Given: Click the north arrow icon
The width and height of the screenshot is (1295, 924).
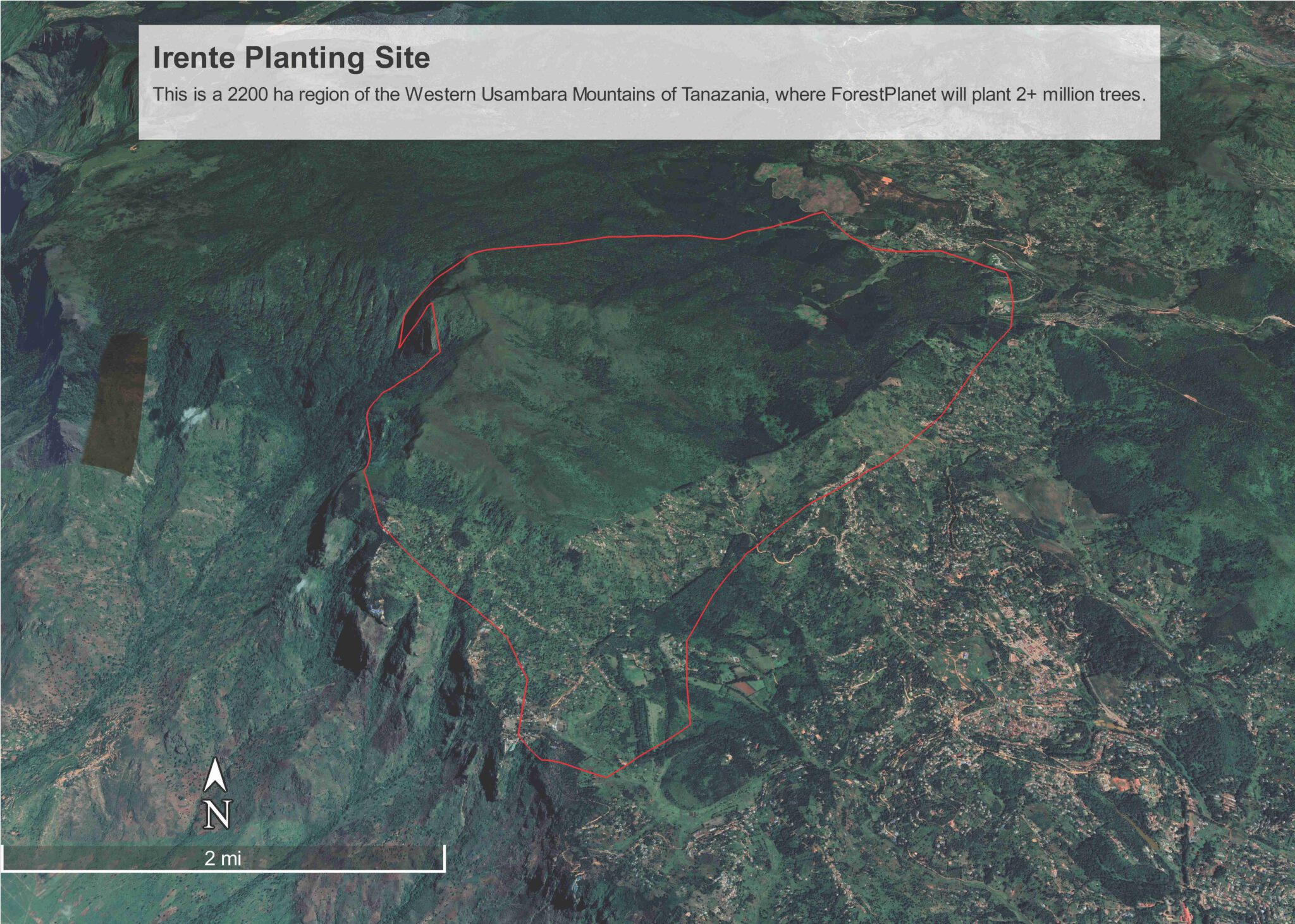Looking at the screenshot, I should 216,774.
